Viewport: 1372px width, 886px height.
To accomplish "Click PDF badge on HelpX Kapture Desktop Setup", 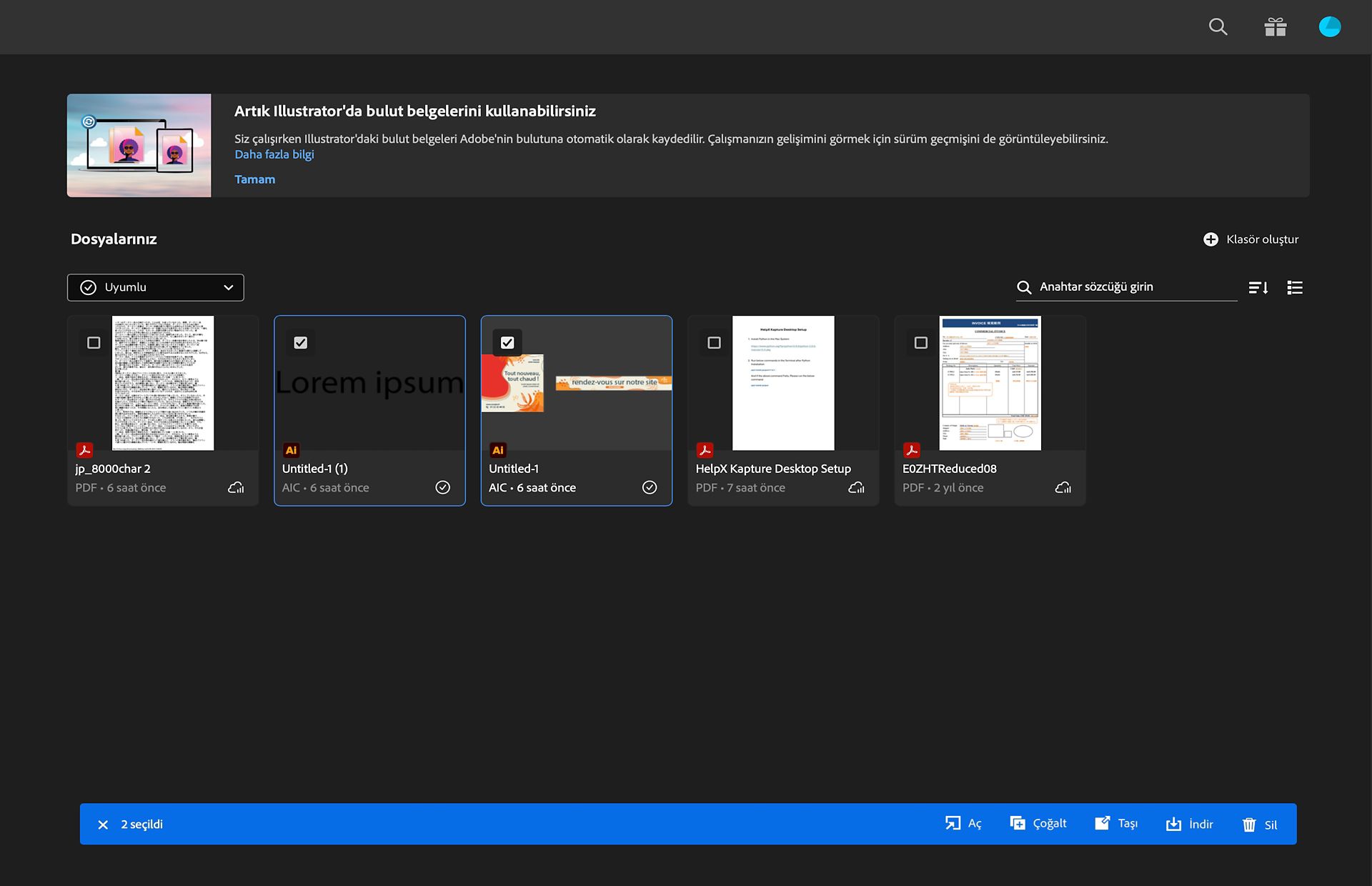I will 705,450.
